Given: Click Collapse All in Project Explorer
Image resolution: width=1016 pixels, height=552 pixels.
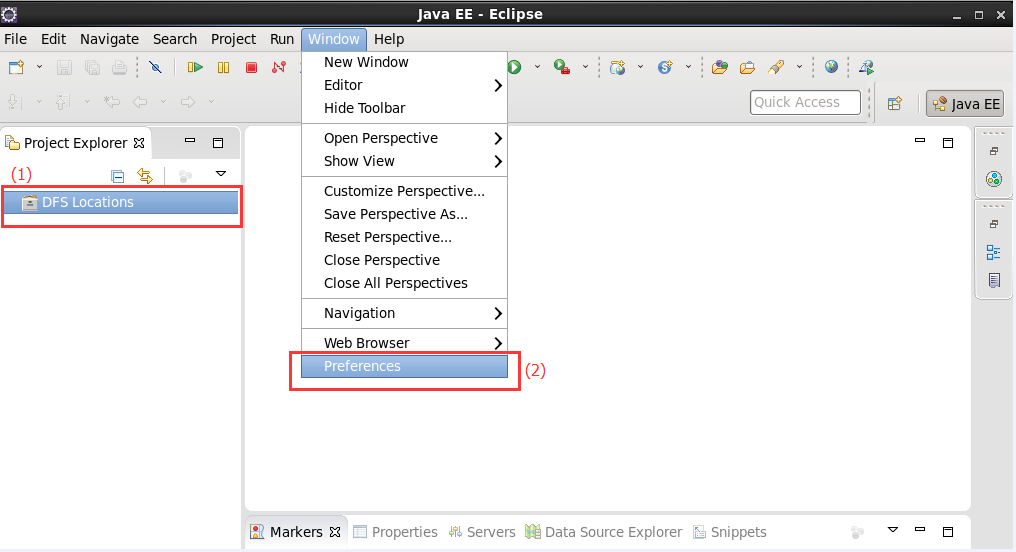Looking at the screenshot, I should coord(117,176).
